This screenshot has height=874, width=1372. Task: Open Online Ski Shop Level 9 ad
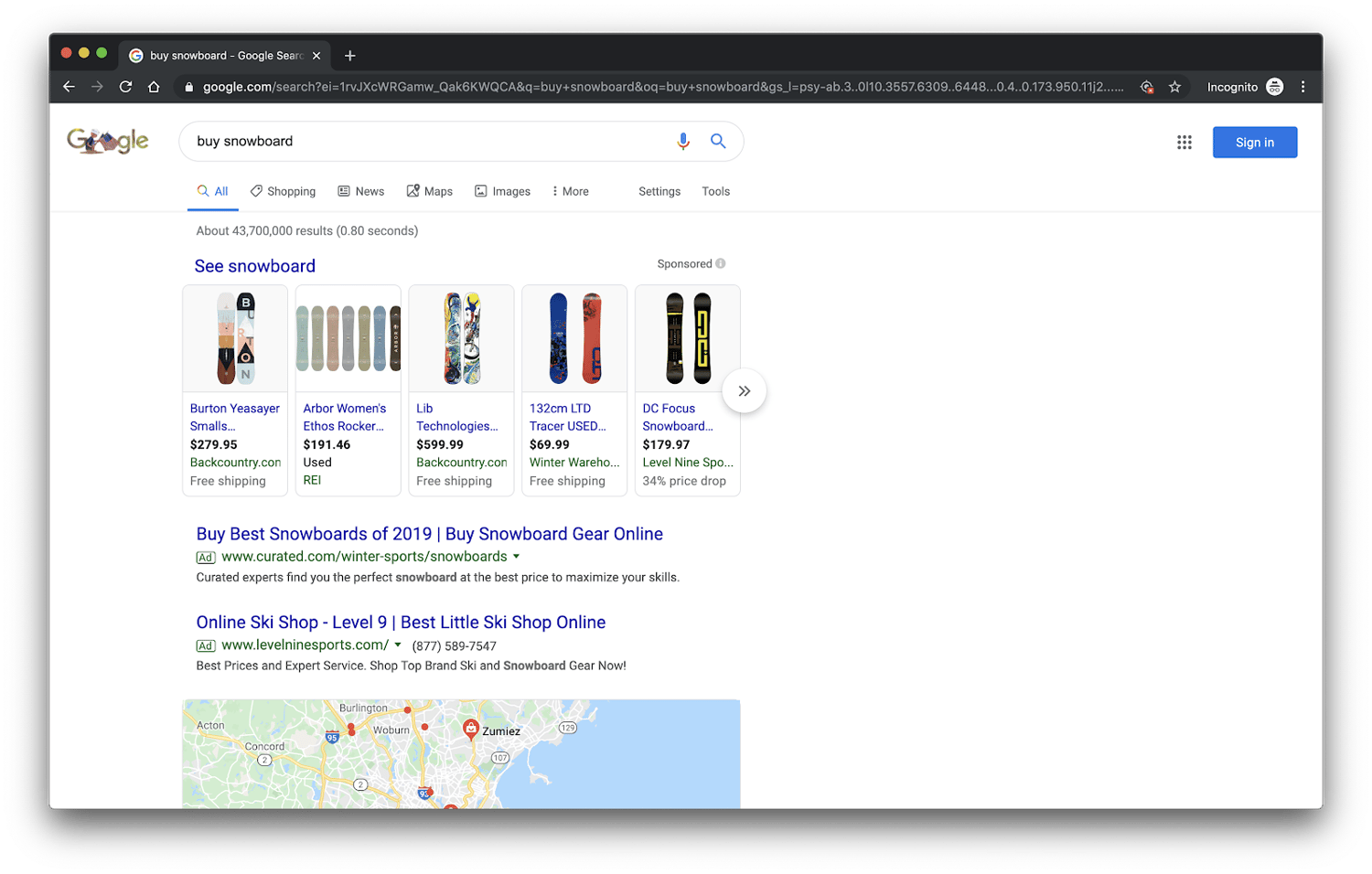[x=401, y=623]
